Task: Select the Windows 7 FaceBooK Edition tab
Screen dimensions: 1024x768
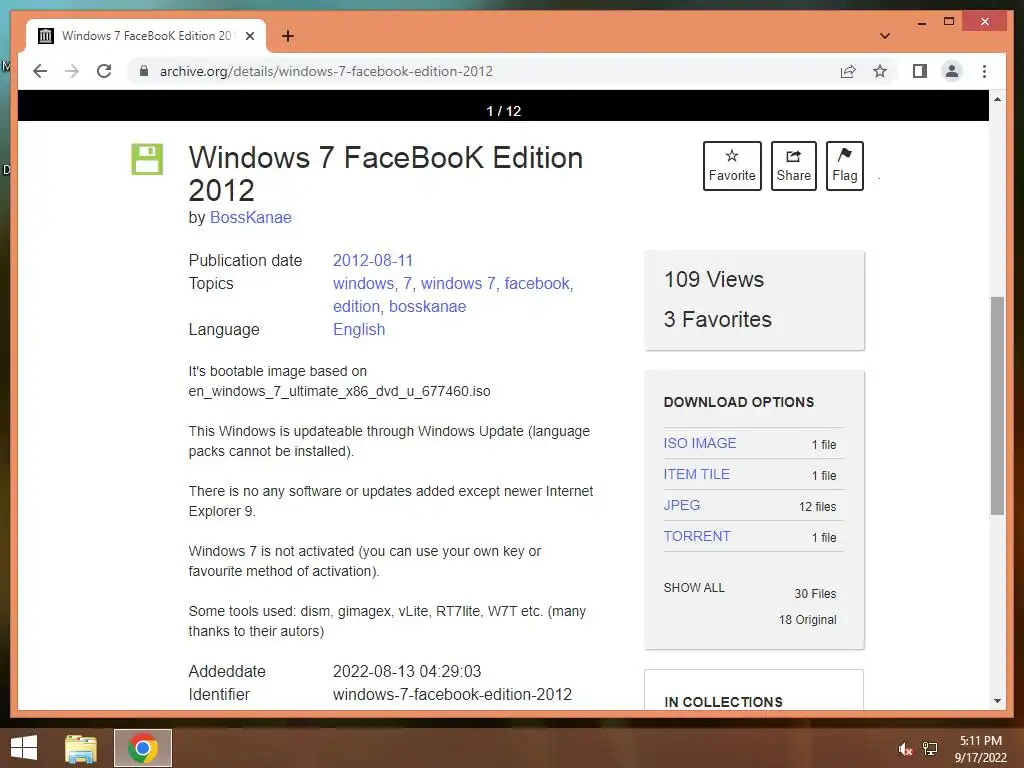Action: click(x=146, y=36)
